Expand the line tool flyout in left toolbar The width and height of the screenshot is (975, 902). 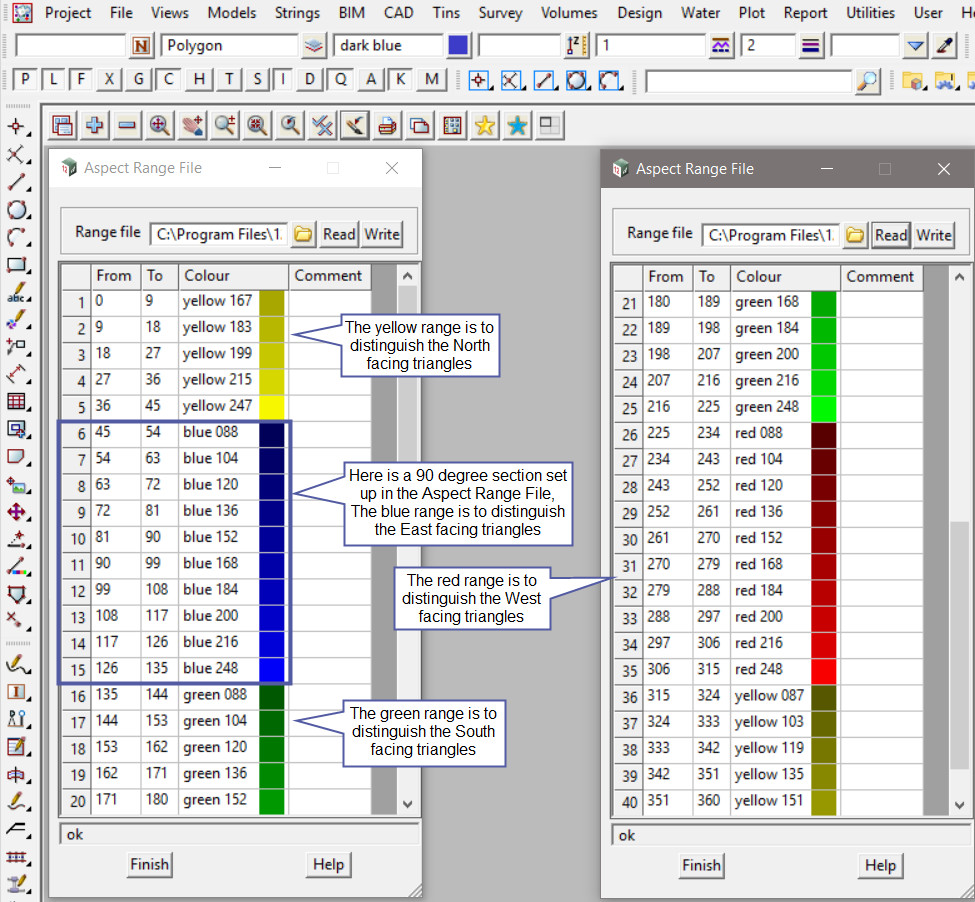click(x=17, y=182)
